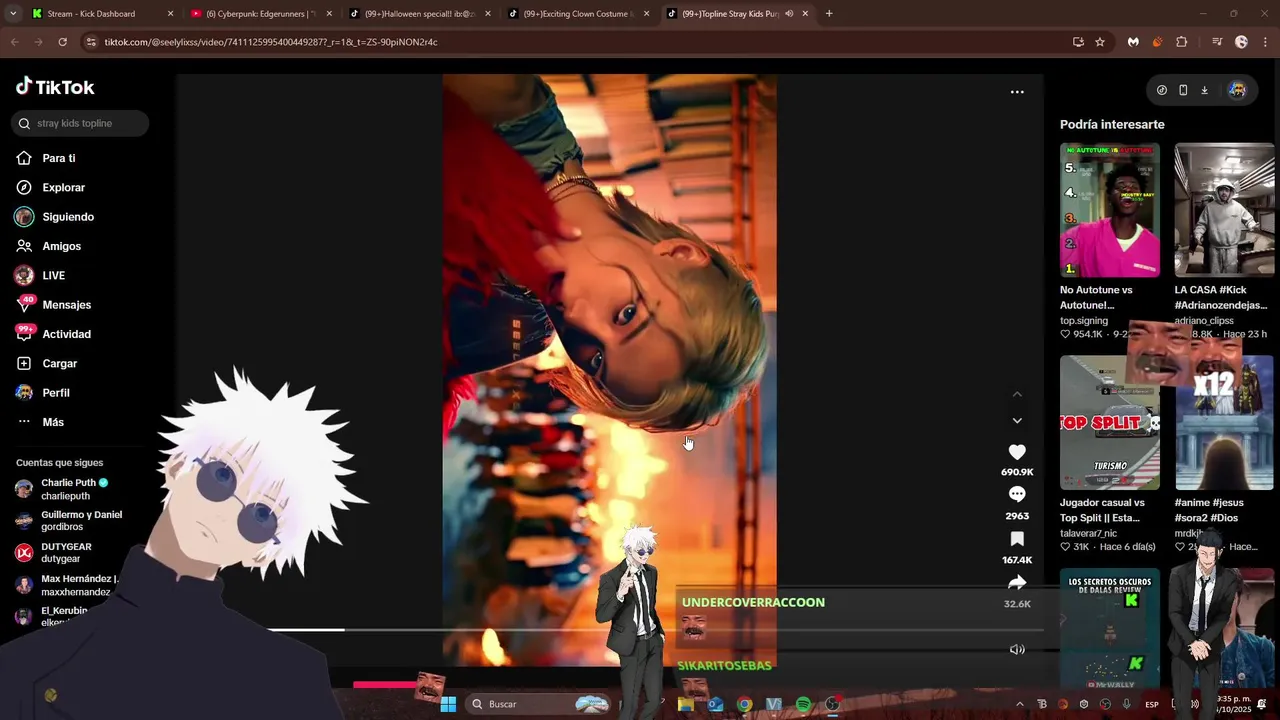
Task: Click the TikTok search field
Action: (x=80, y=123)
